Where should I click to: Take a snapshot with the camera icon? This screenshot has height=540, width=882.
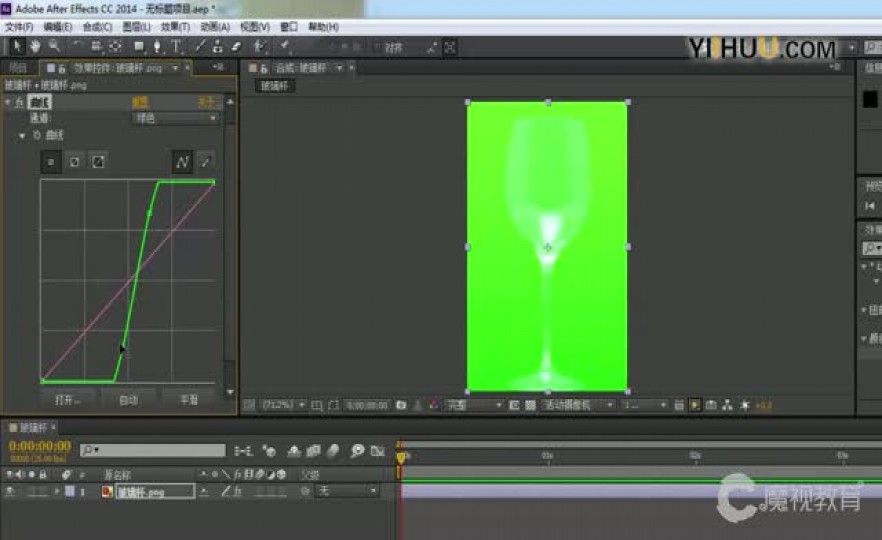(x=401, y=405)
